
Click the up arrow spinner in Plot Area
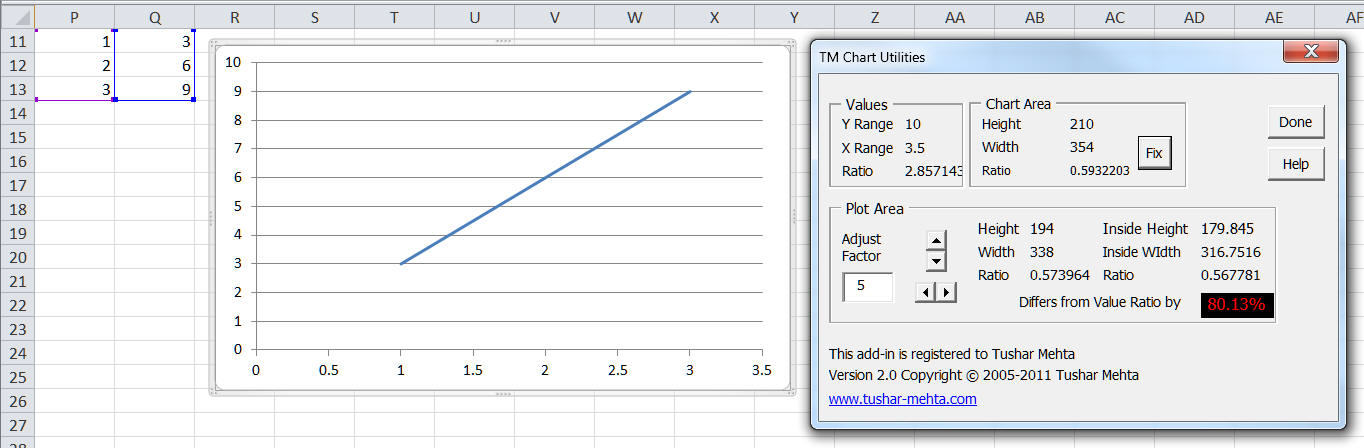(936, 240)
